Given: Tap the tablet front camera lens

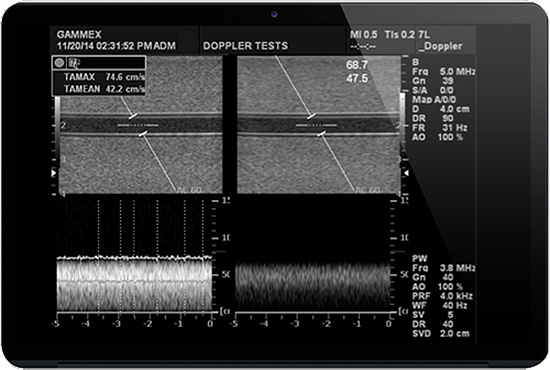Looking at the screenshot, I should tap(274, 14).
